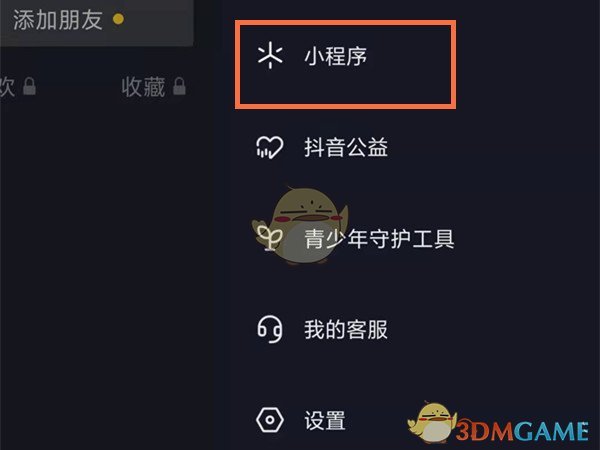Viewport: 600px width, 450px height.
Task: Open the 抖音公益 menu text
Action: click(346, 147)
